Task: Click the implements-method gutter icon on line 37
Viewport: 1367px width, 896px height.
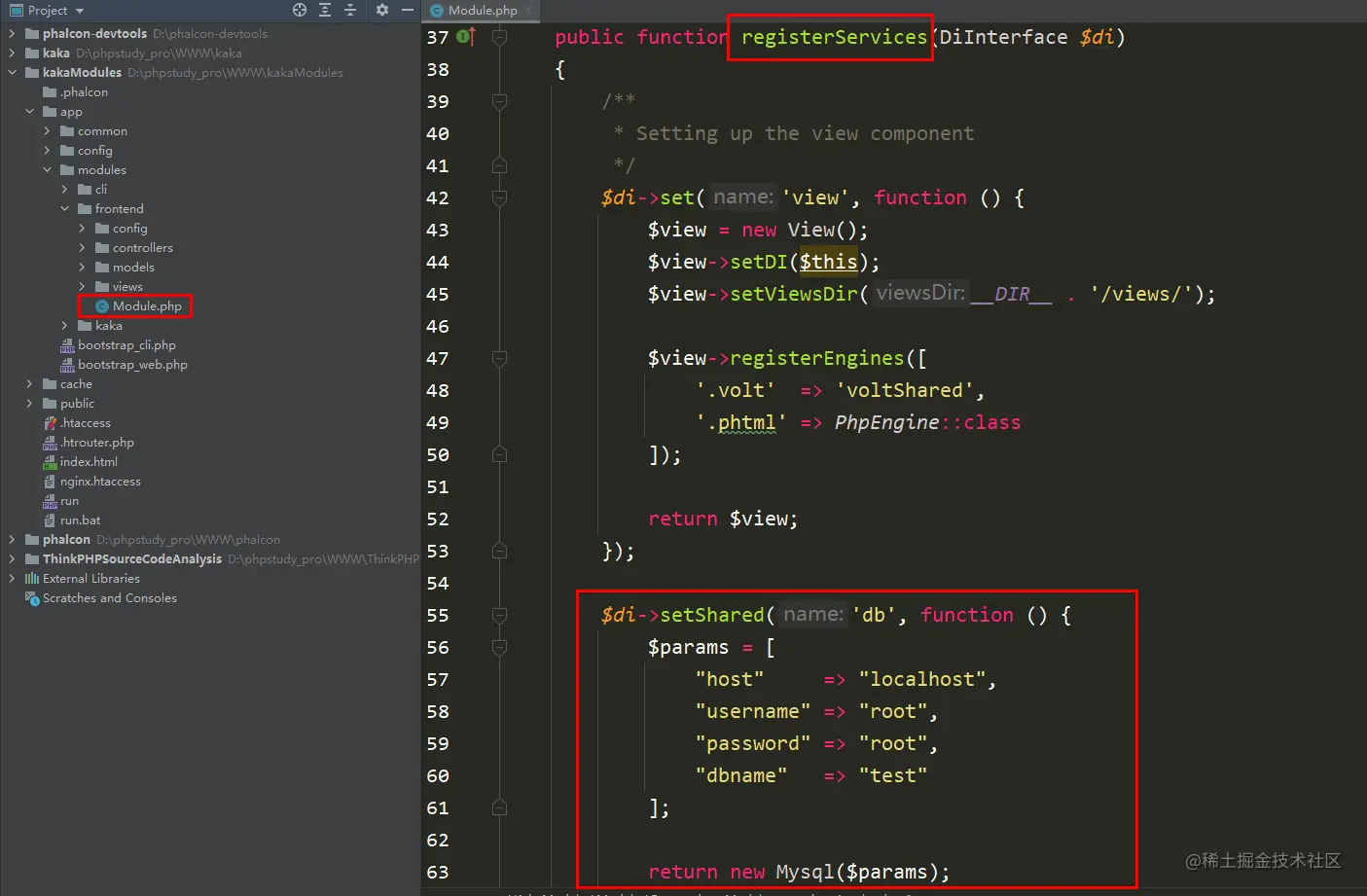Action: click(x=466, y=37)
